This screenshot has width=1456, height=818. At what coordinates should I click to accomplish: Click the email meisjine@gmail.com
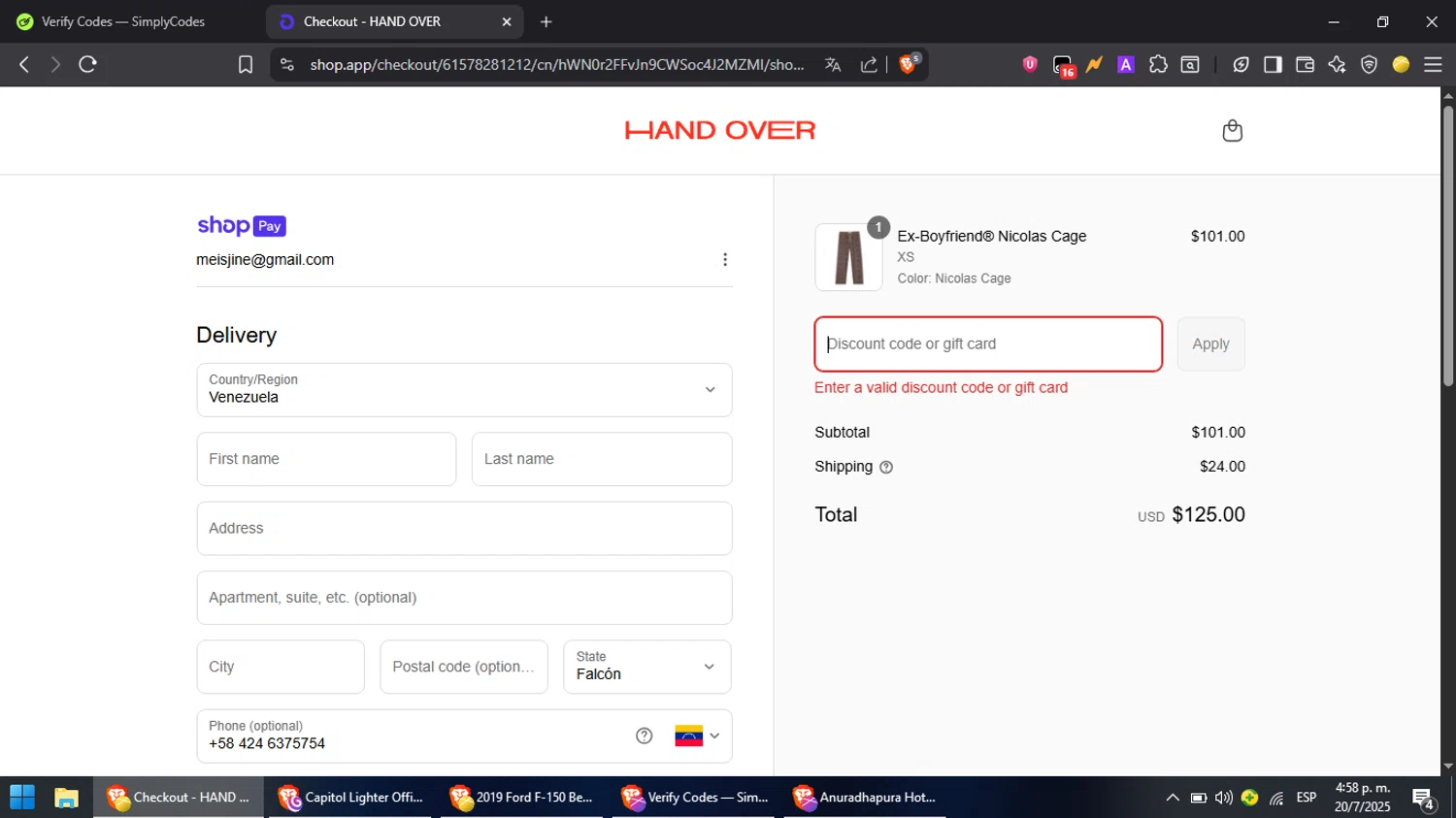(265, 260)
